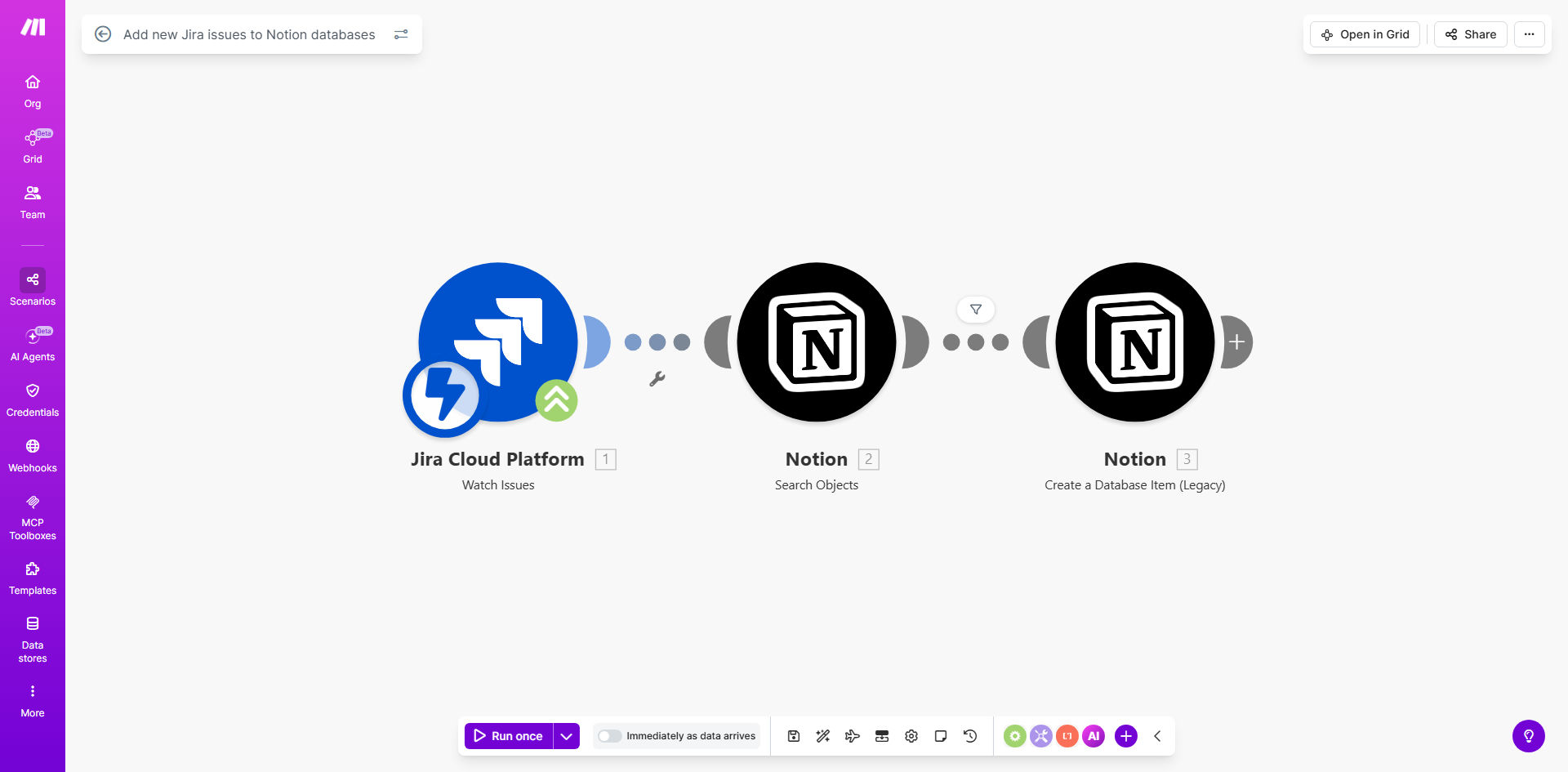Click the wrench icon under the Jira-Notion connection
1568x772 pixels.
(657, 379)
